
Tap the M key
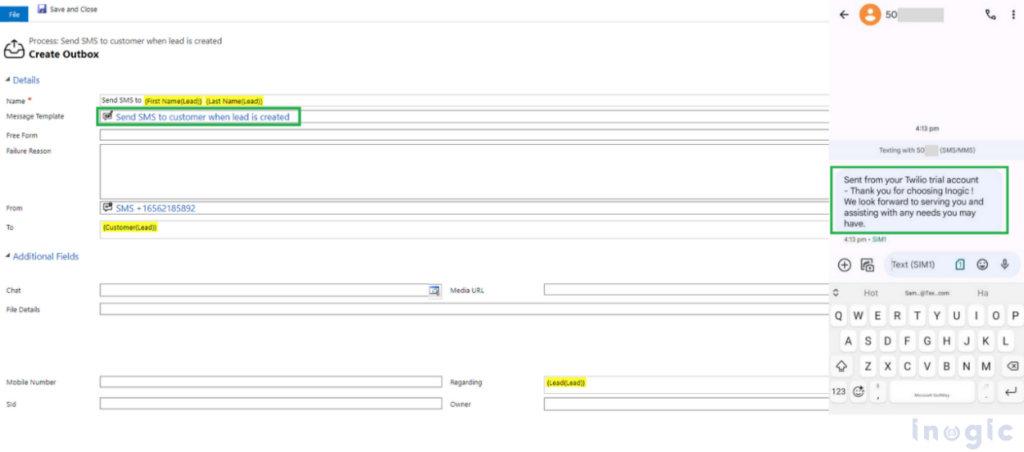tap(986, 366)
